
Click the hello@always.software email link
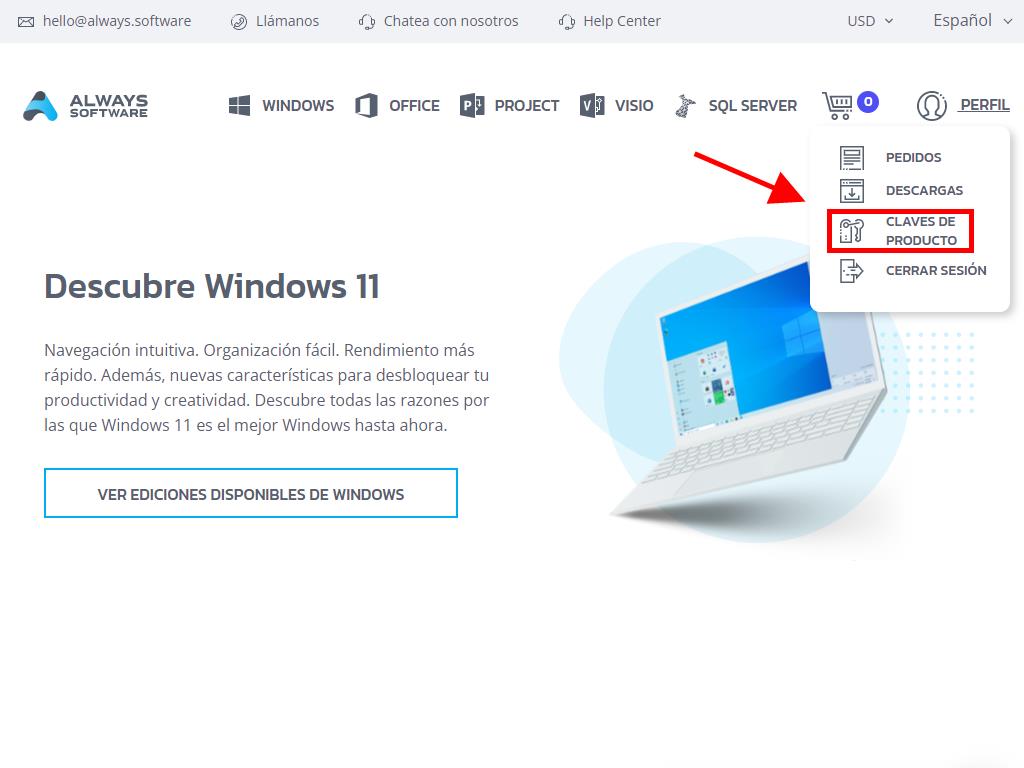point(105,21)
